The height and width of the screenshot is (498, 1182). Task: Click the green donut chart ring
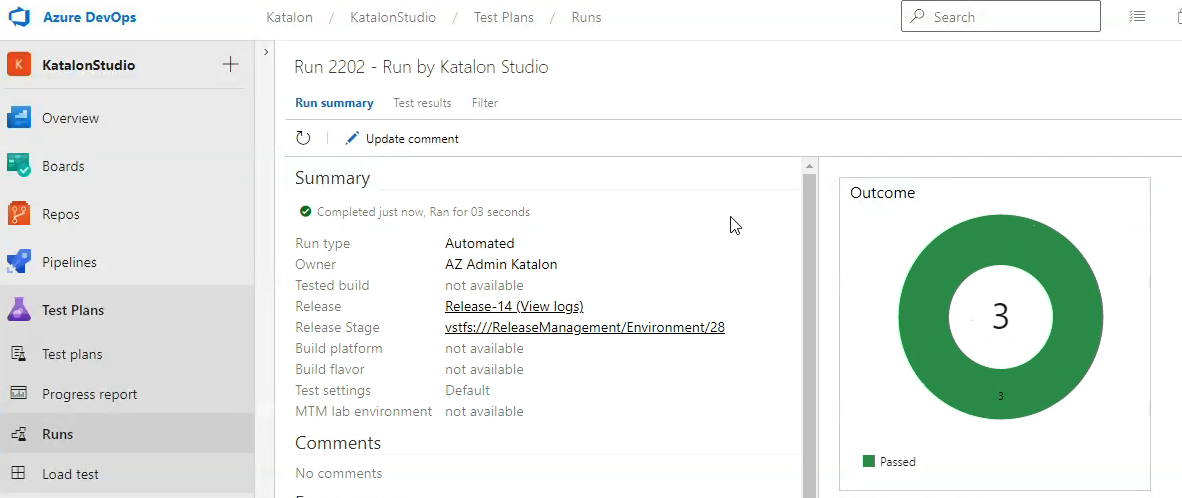click(x=923, y=316)
